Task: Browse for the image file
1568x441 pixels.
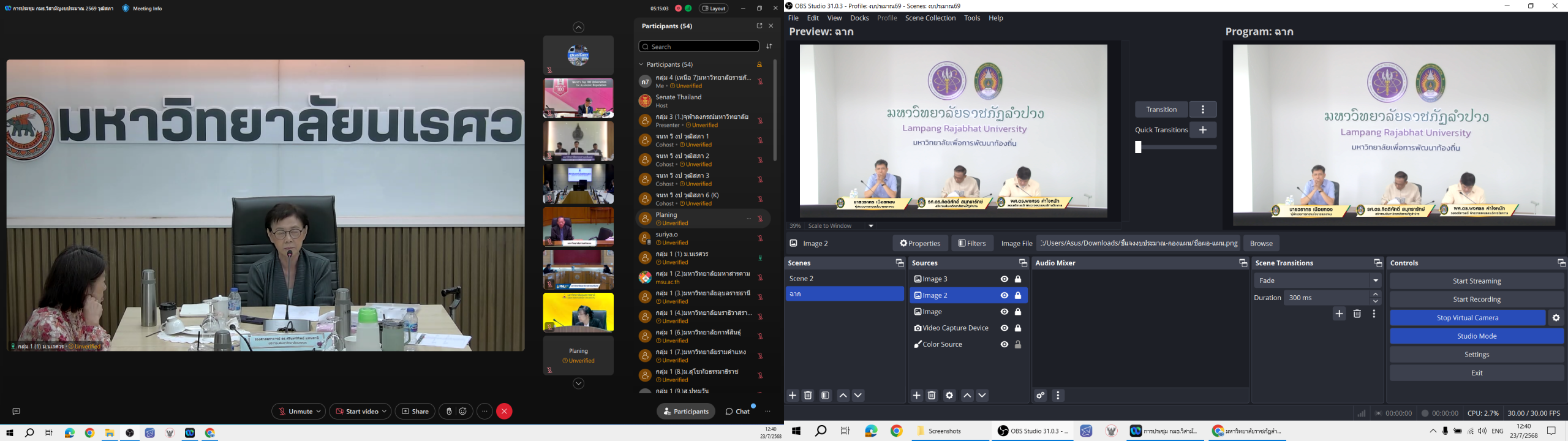Action: pos(1261,243)
